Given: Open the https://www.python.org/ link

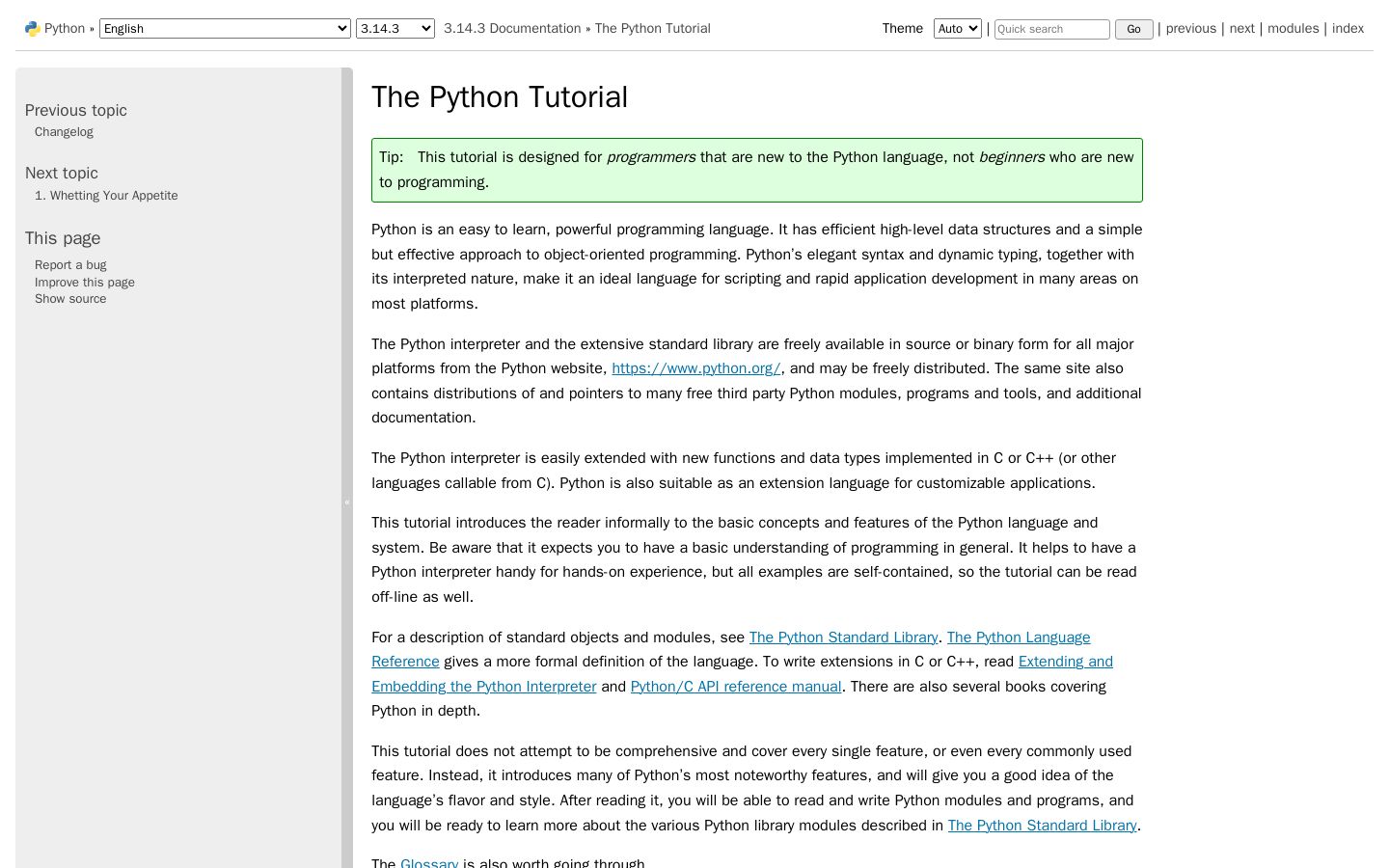Looking at the screenshot, I should click(696, 368).
